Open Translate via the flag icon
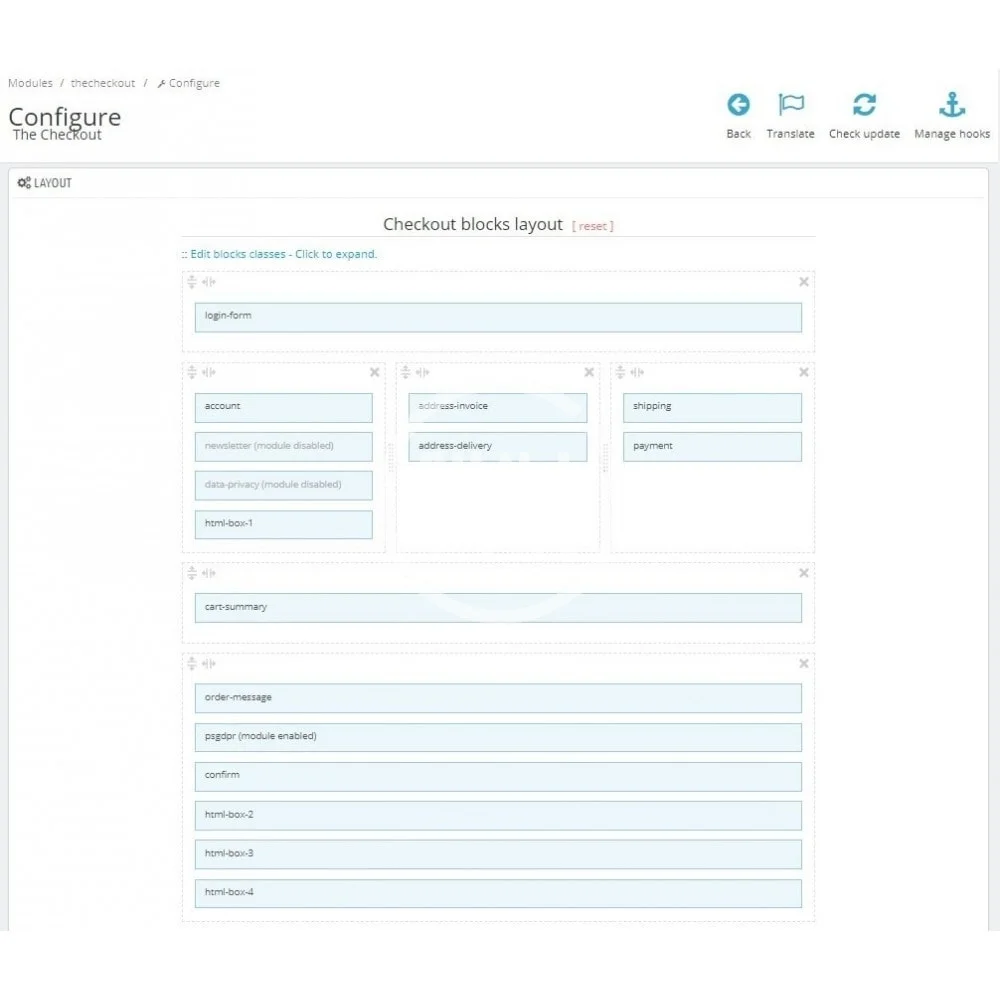Screen dimensions: 1000x1000 tap(790, 105)
